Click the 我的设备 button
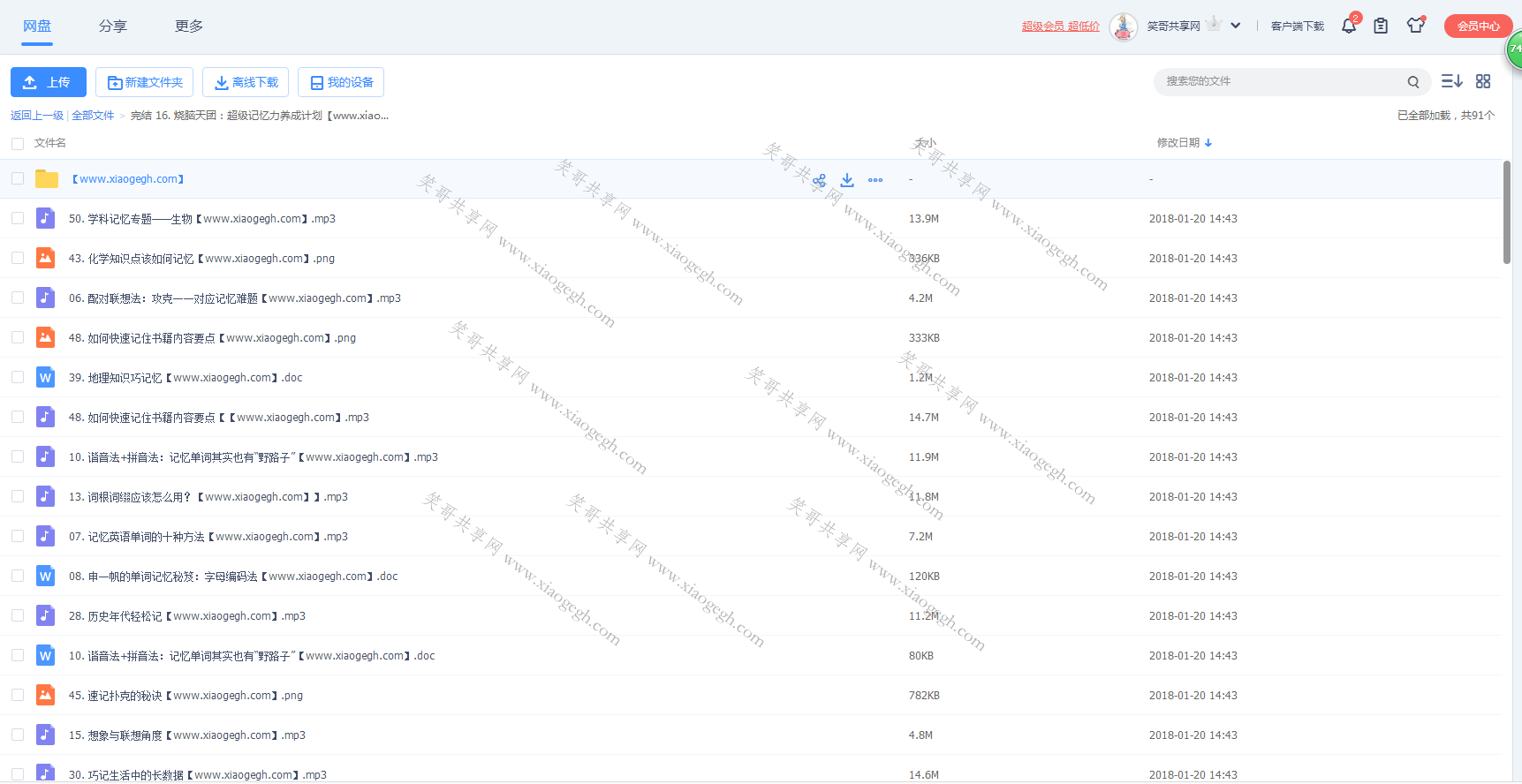Screen dimensions: 1522x784 coord(341,82)
